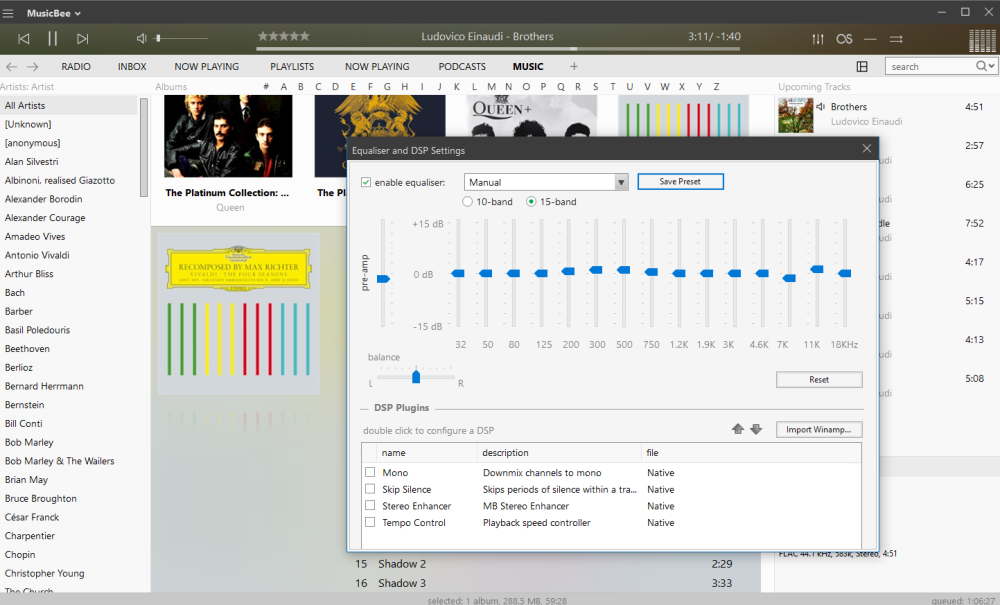
Task: Add a new tab with plus
Action: 574,66
